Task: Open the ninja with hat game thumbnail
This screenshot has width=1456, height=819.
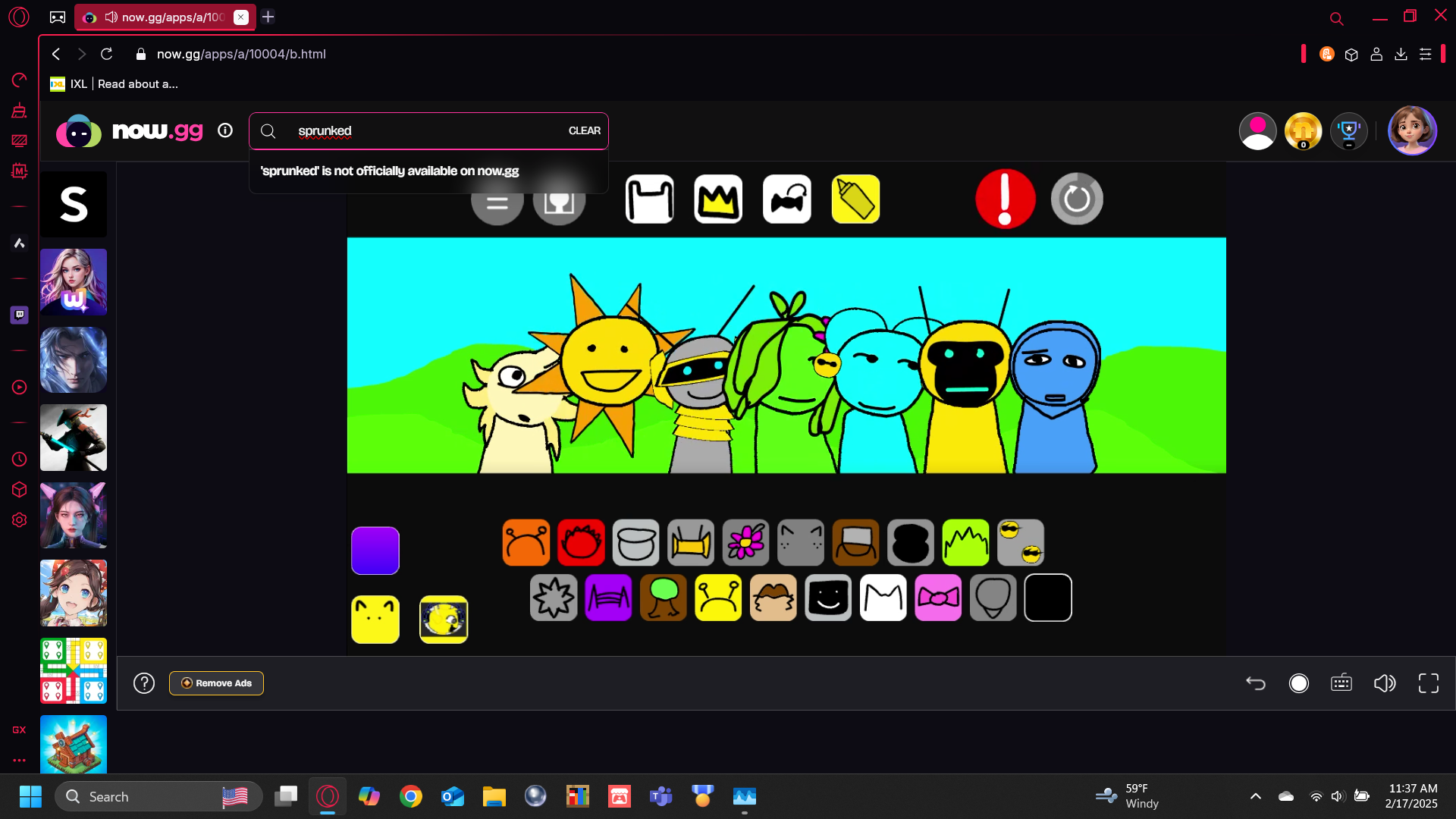Action: 74,438
